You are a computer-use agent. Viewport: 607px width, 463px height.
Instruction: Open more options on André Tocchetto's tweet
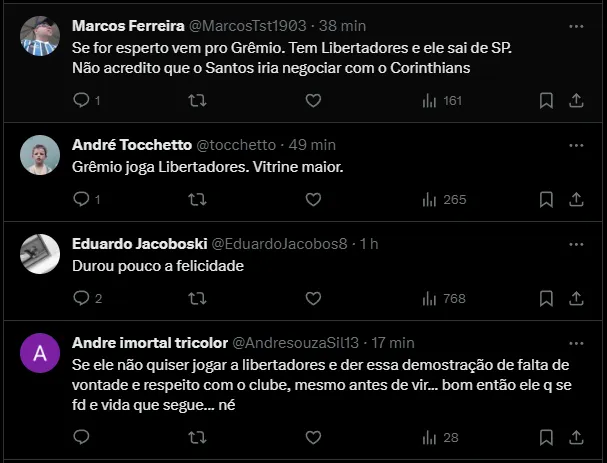pyautogui.click(x=576, y=145)
